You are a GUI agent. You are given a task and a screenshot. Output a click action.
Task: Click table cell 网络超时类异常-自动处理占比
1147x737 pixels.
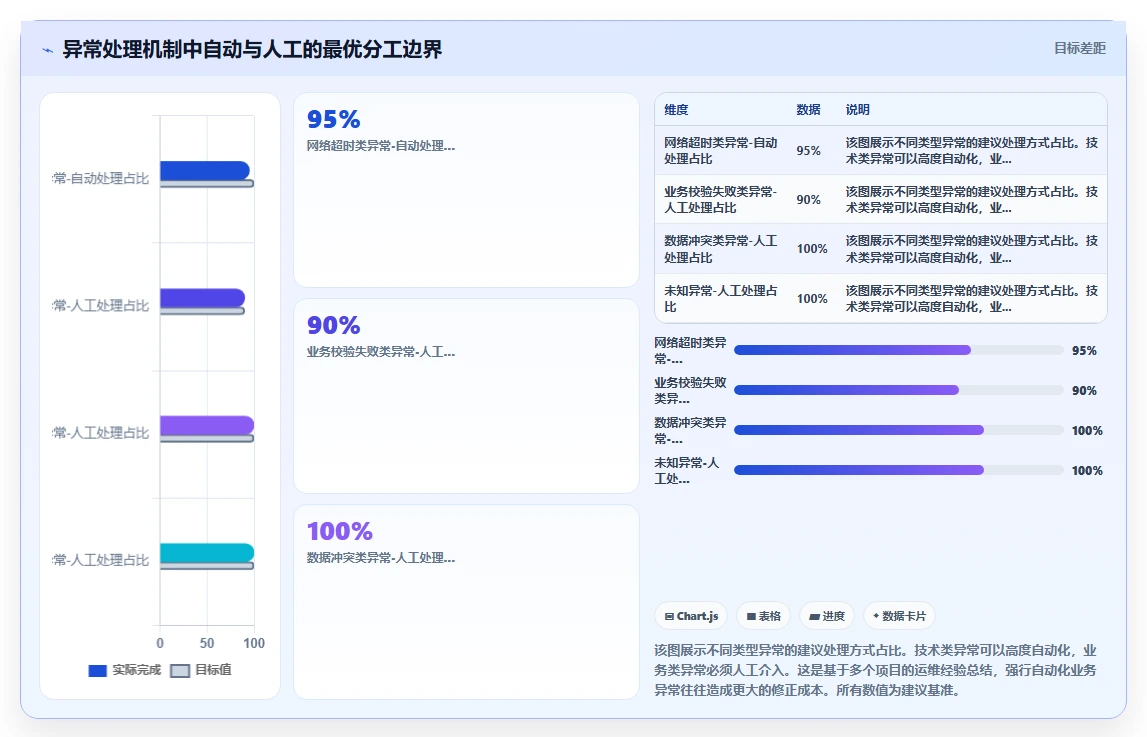coord(721,151)
